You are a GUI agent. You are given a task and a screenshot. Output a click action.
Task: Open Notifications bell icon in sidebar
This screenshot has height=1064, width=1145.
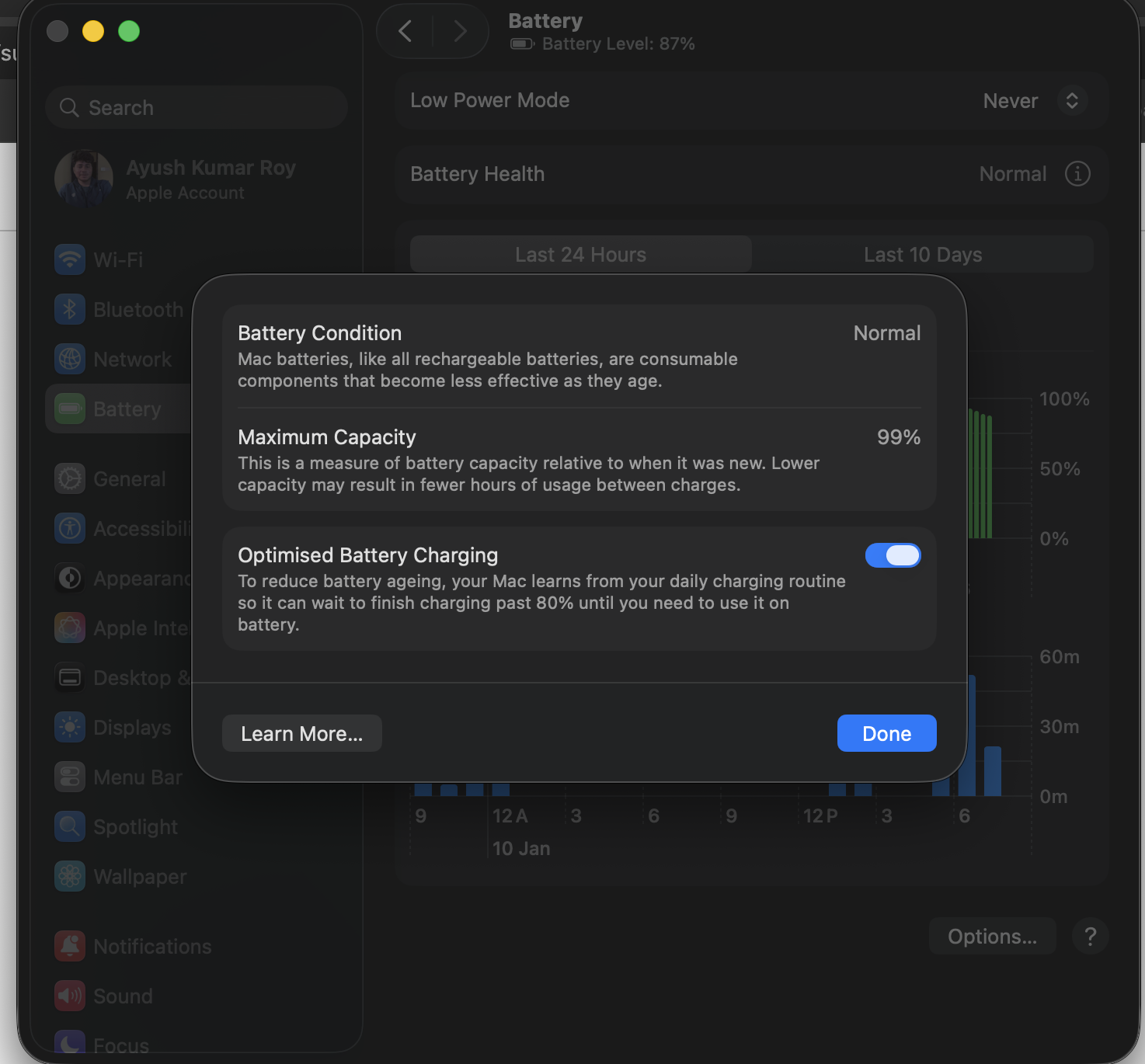click(x=70, y=946)
